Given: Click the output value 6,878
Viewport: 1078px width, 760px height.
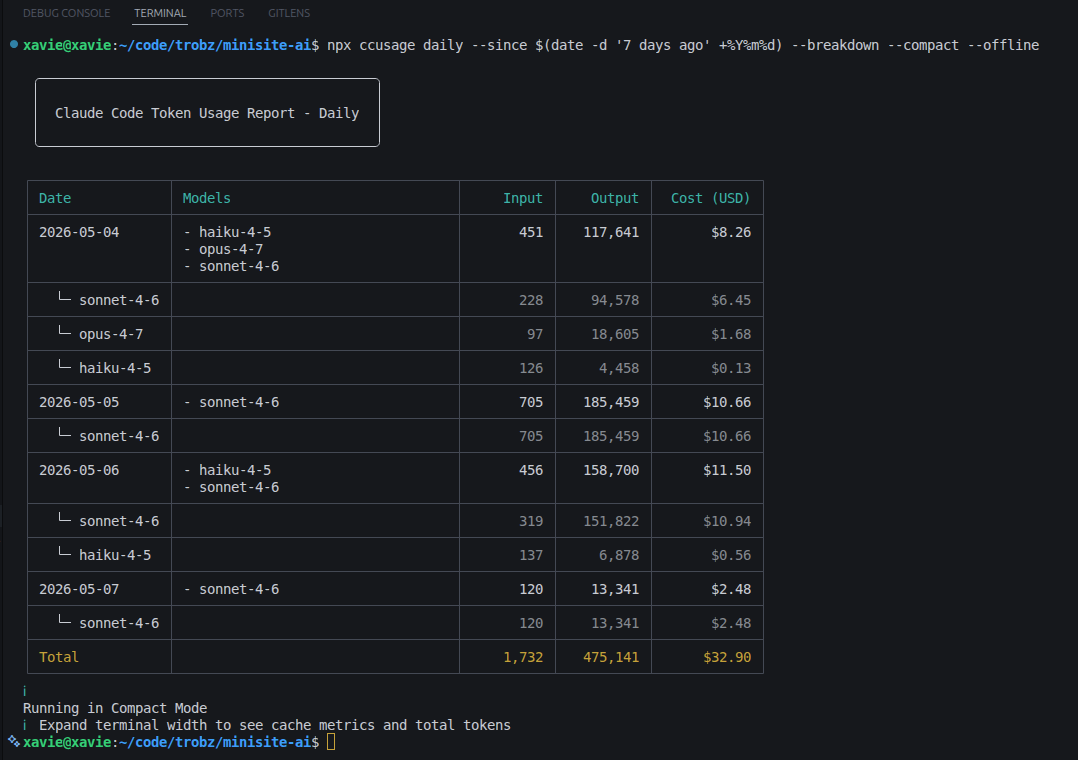Looking at the screenshot, I should 619,555.
